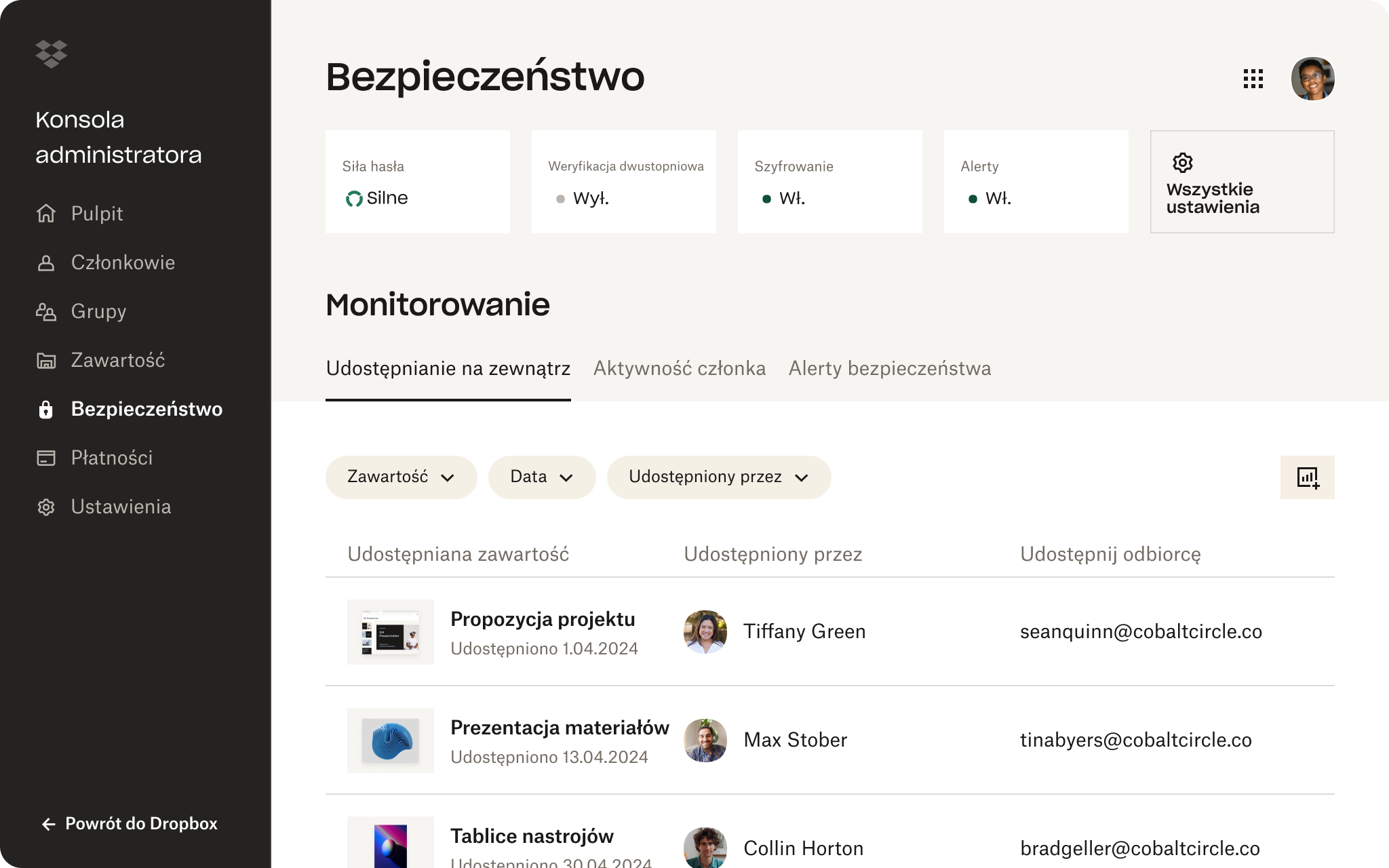The height and width of the screenshot is (868, 1389).
Task: Switch to the Aktywność członka tab
Action: point(680,368)
